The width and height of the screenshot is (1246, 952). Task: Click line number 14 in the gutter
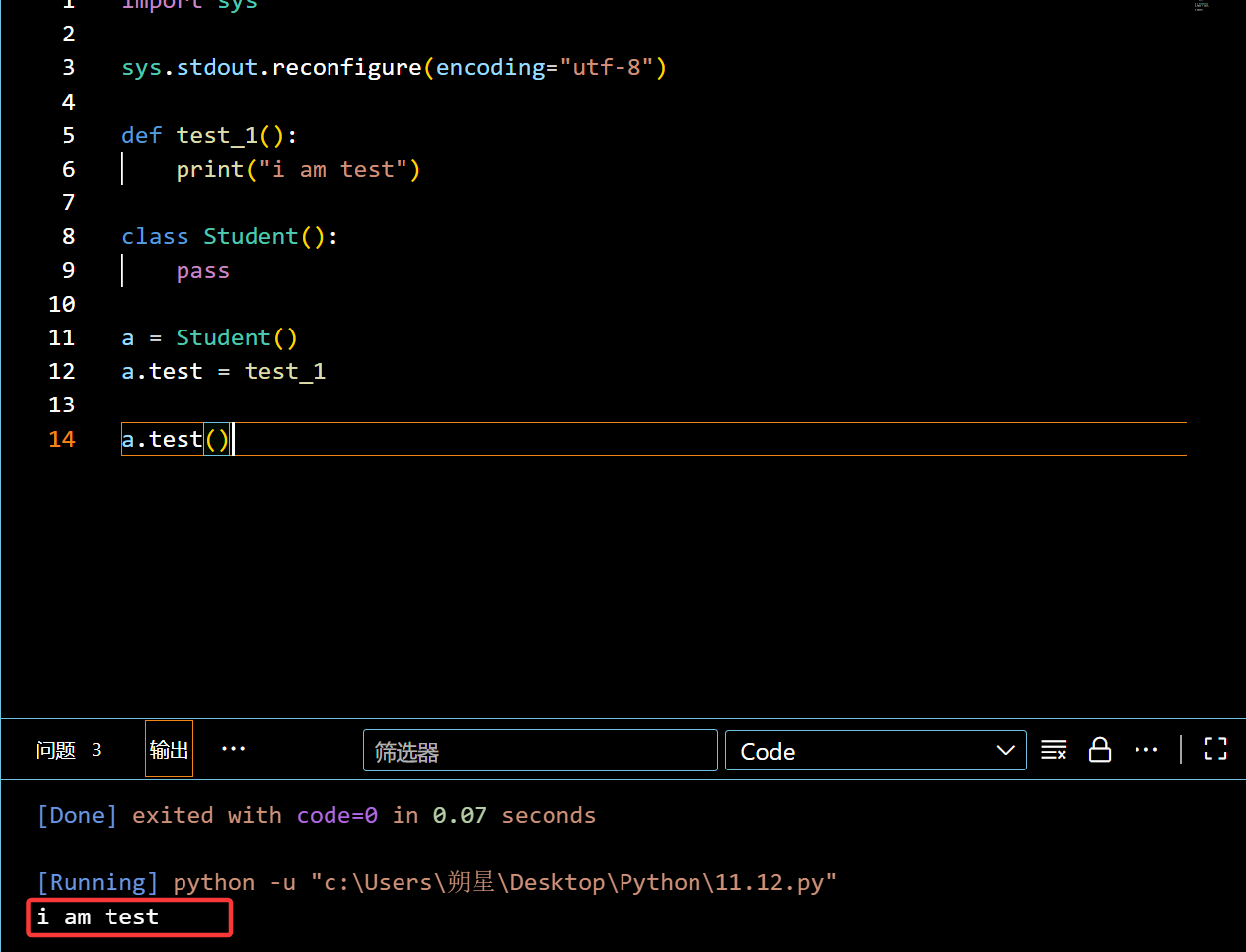pos(62,439)
